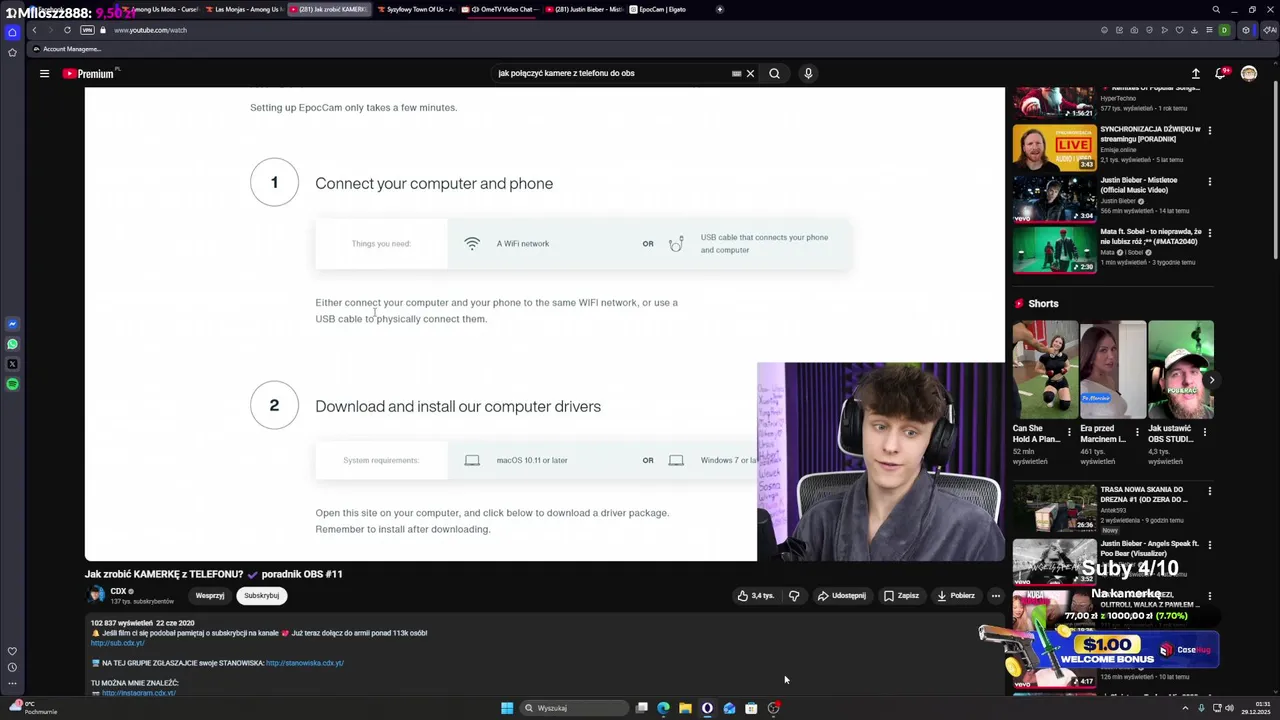Image resolution: width=1280 pixels, height=720 pixels.
Task: Expand the system tray hidden icons chevron
Action: pos(1185,708)
